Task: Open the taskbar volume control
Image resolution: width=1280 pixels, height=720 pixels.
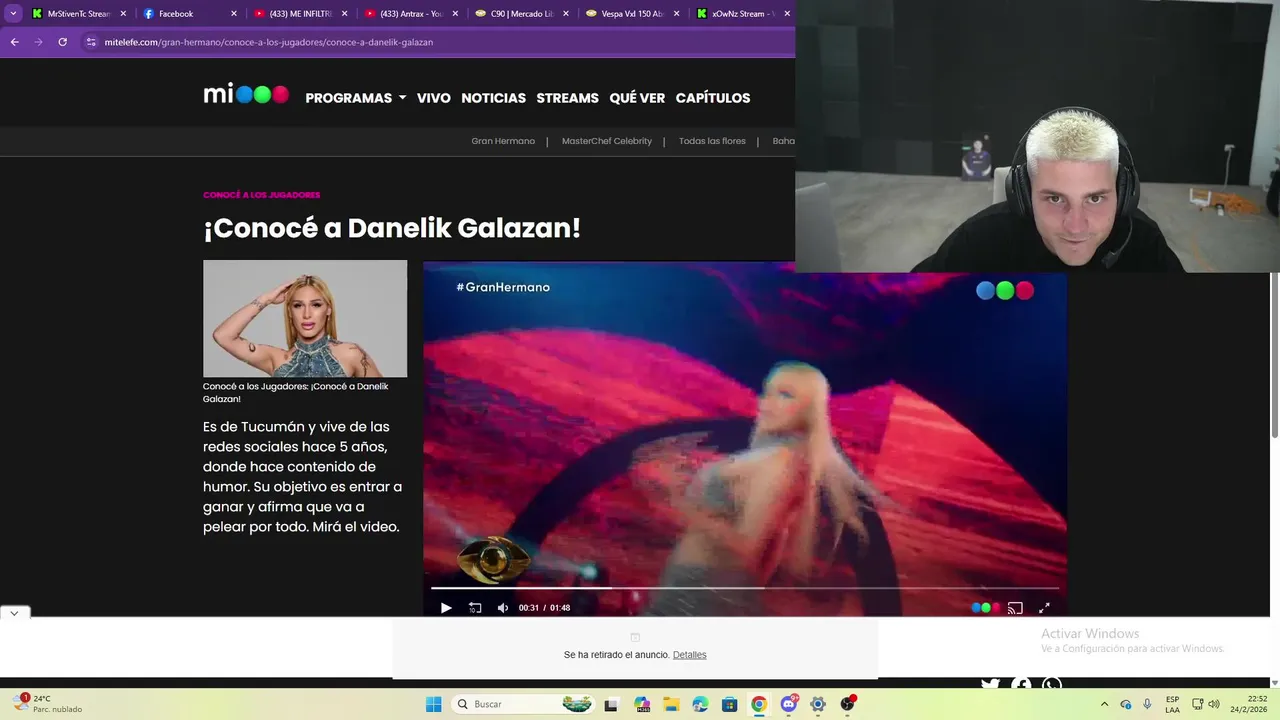Action: (1214, 704)
